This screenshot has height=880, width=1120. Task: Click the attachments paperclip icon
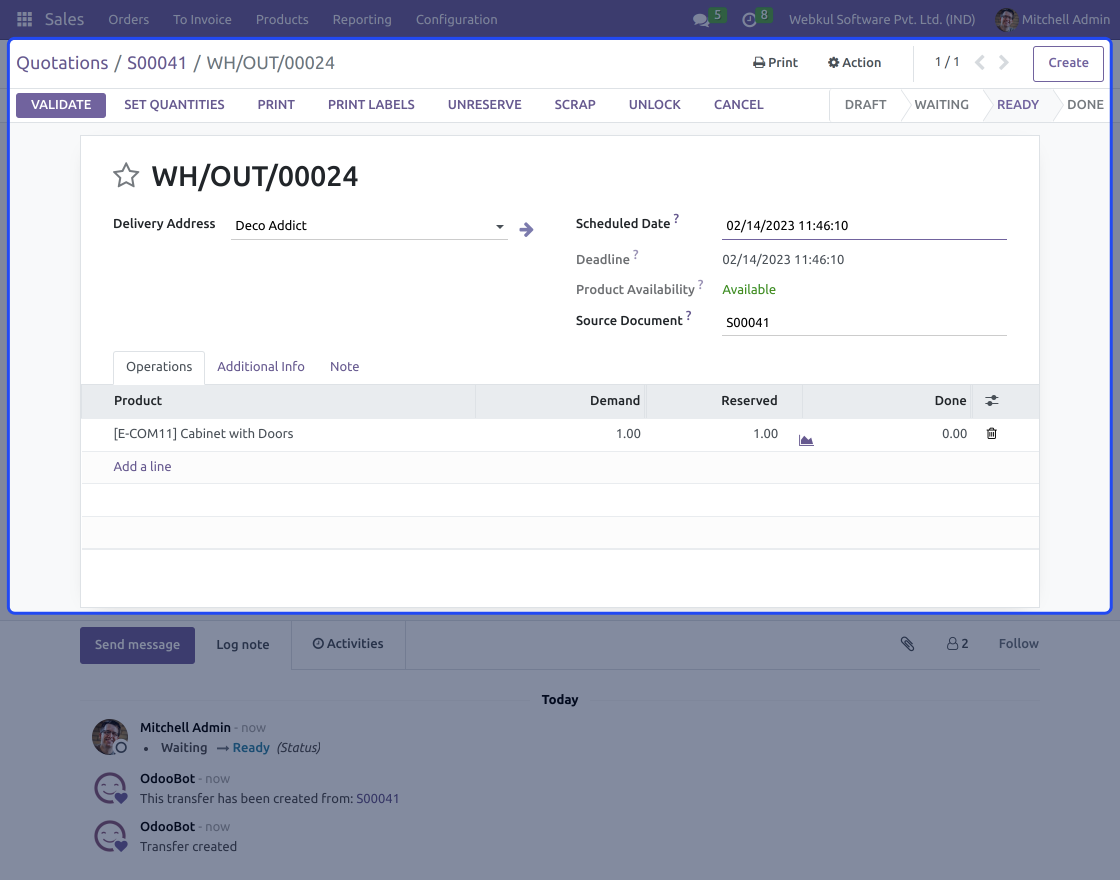[x=907, y=644]
